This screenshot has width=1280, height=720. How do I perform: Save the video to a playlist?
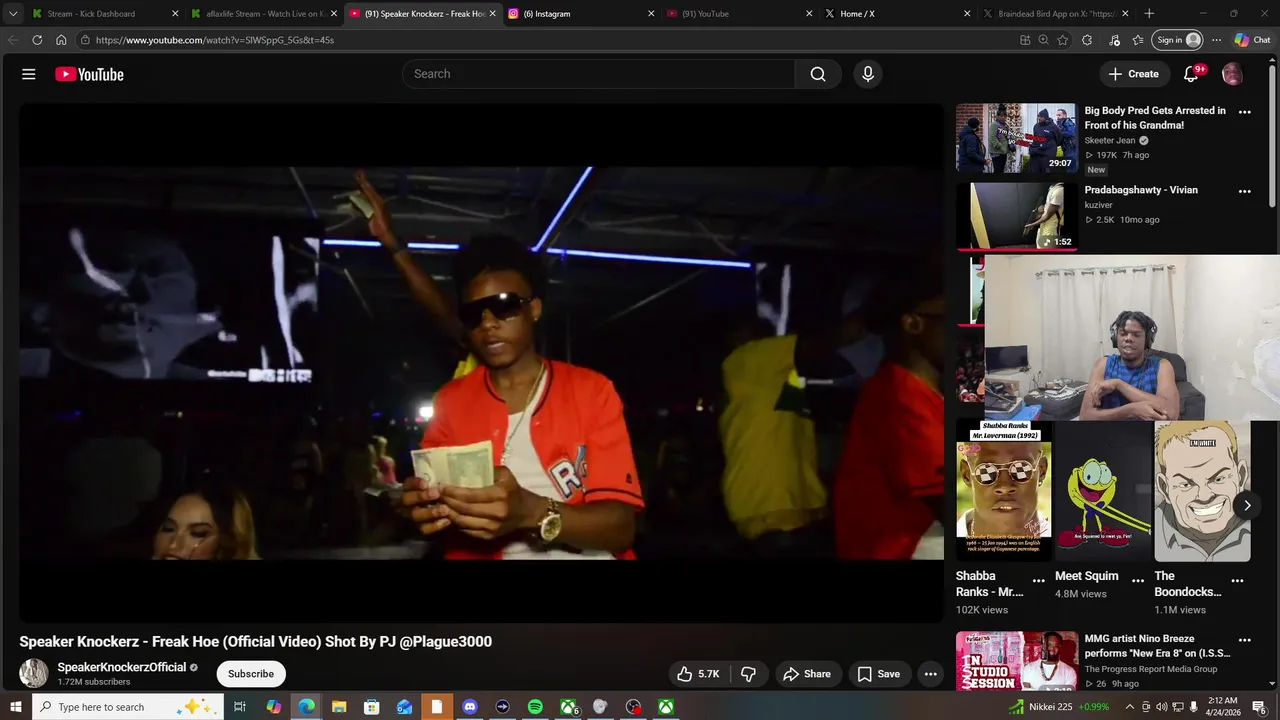pyautogui.click(x=879, y=674)
